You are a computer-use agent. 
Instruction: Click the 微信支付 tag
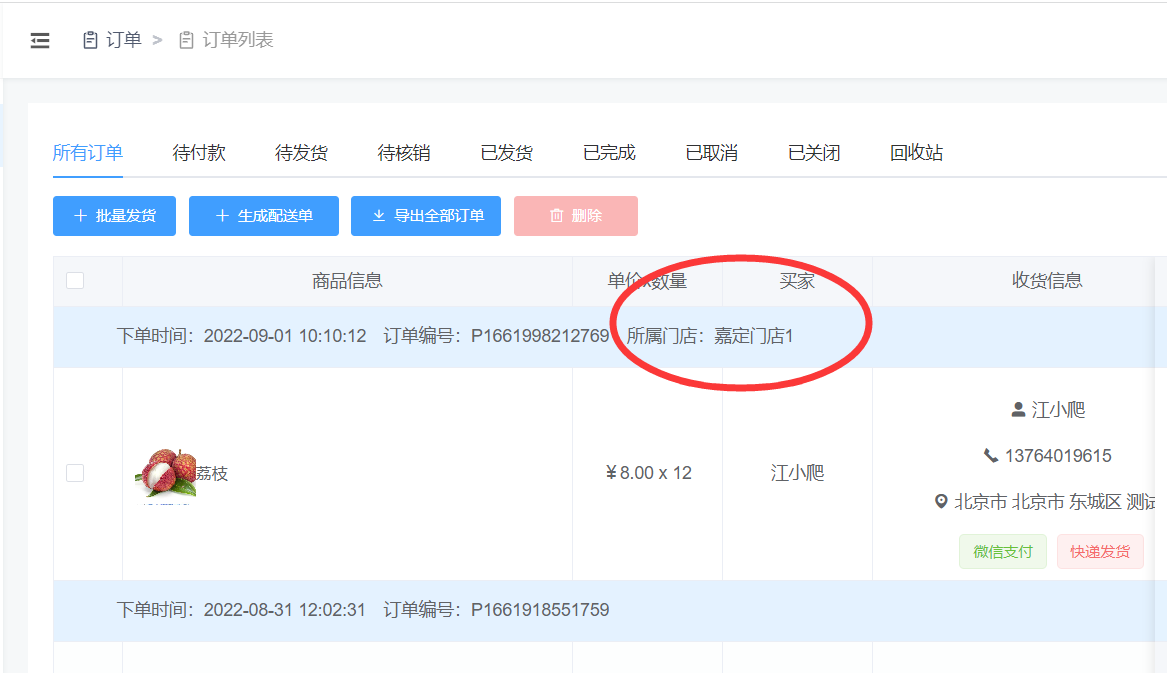1003,552
